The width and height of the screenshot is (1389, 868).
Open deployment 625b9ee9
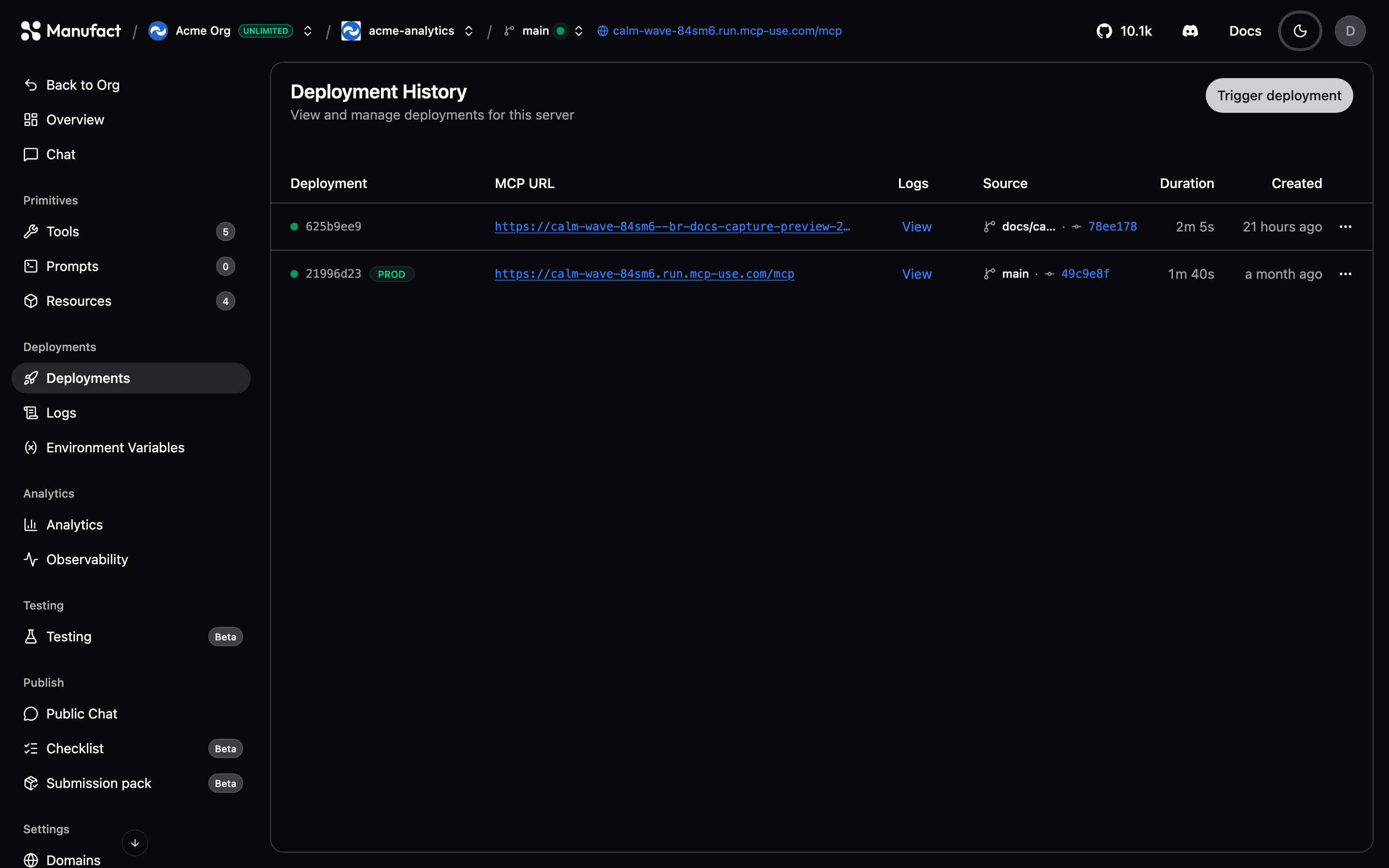[333, 227]
